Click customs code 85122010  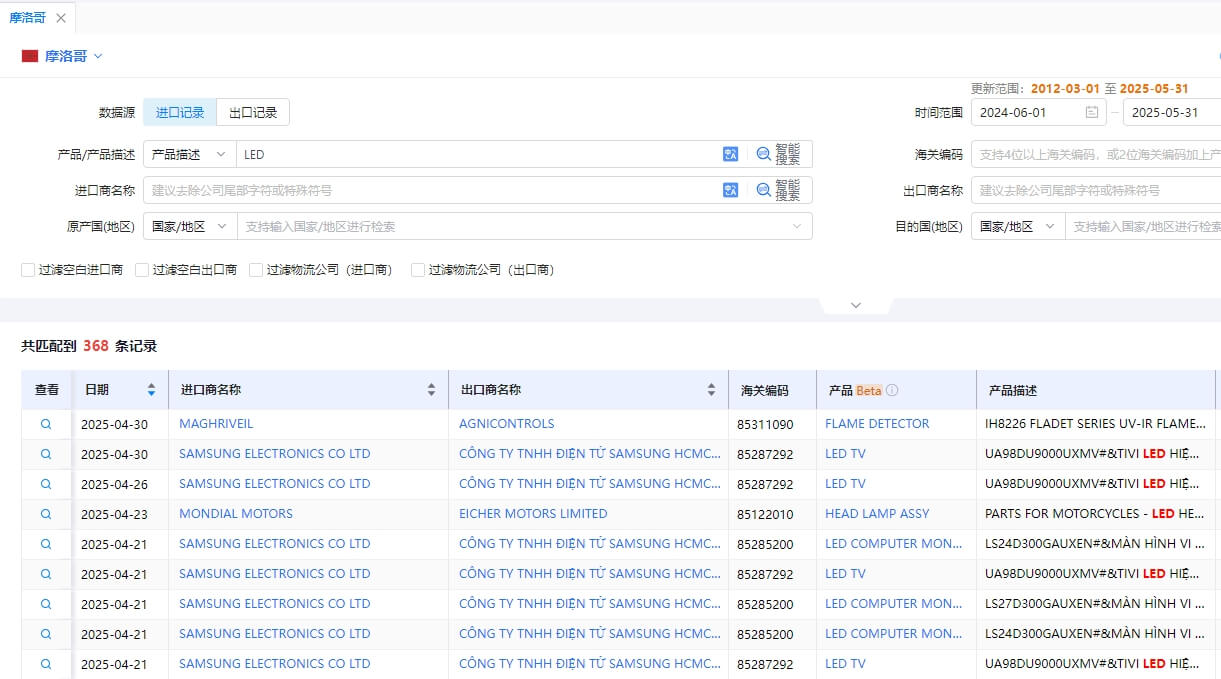765,514
